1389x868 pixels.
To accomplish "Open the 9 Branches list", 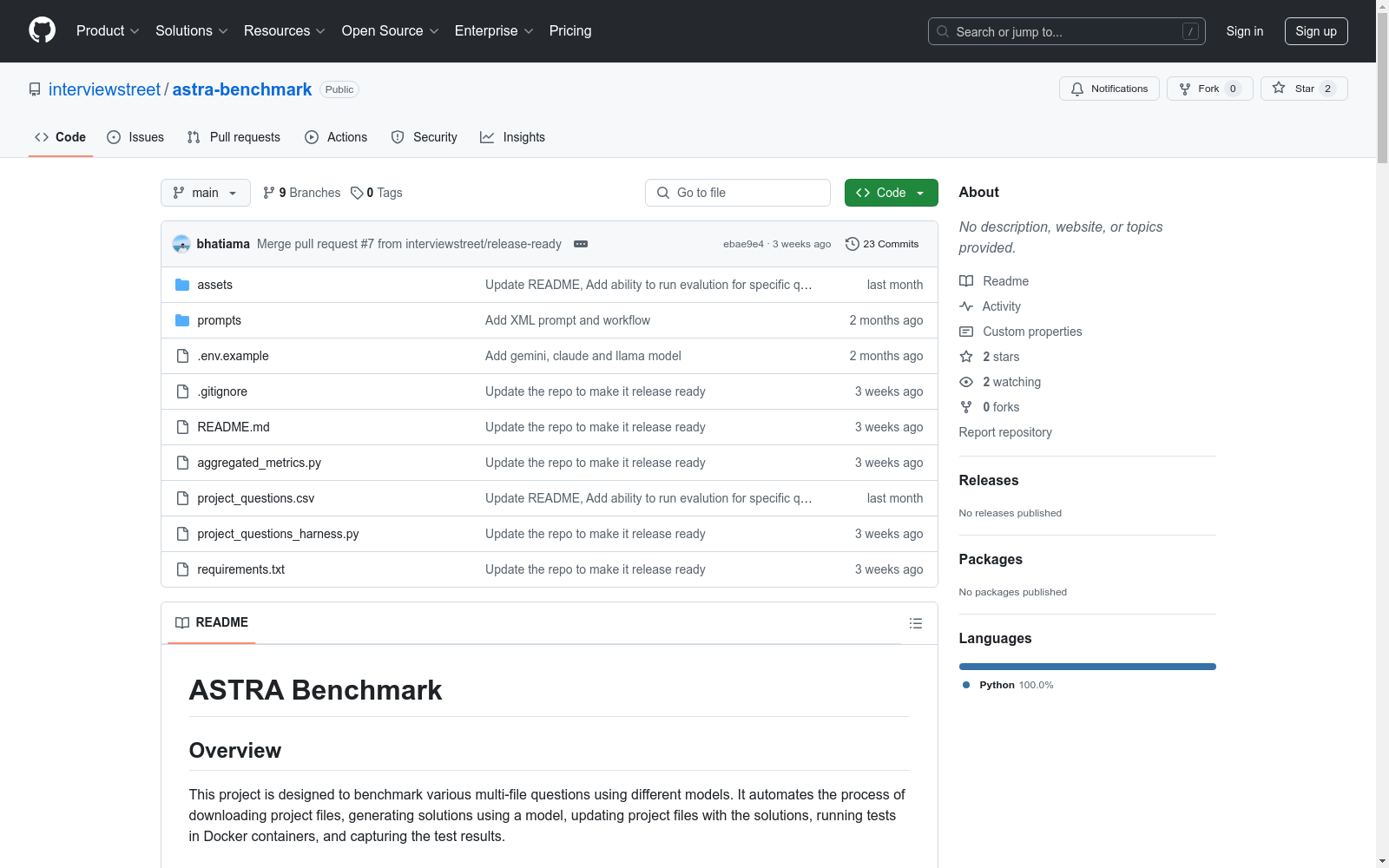I will [302, 193].
